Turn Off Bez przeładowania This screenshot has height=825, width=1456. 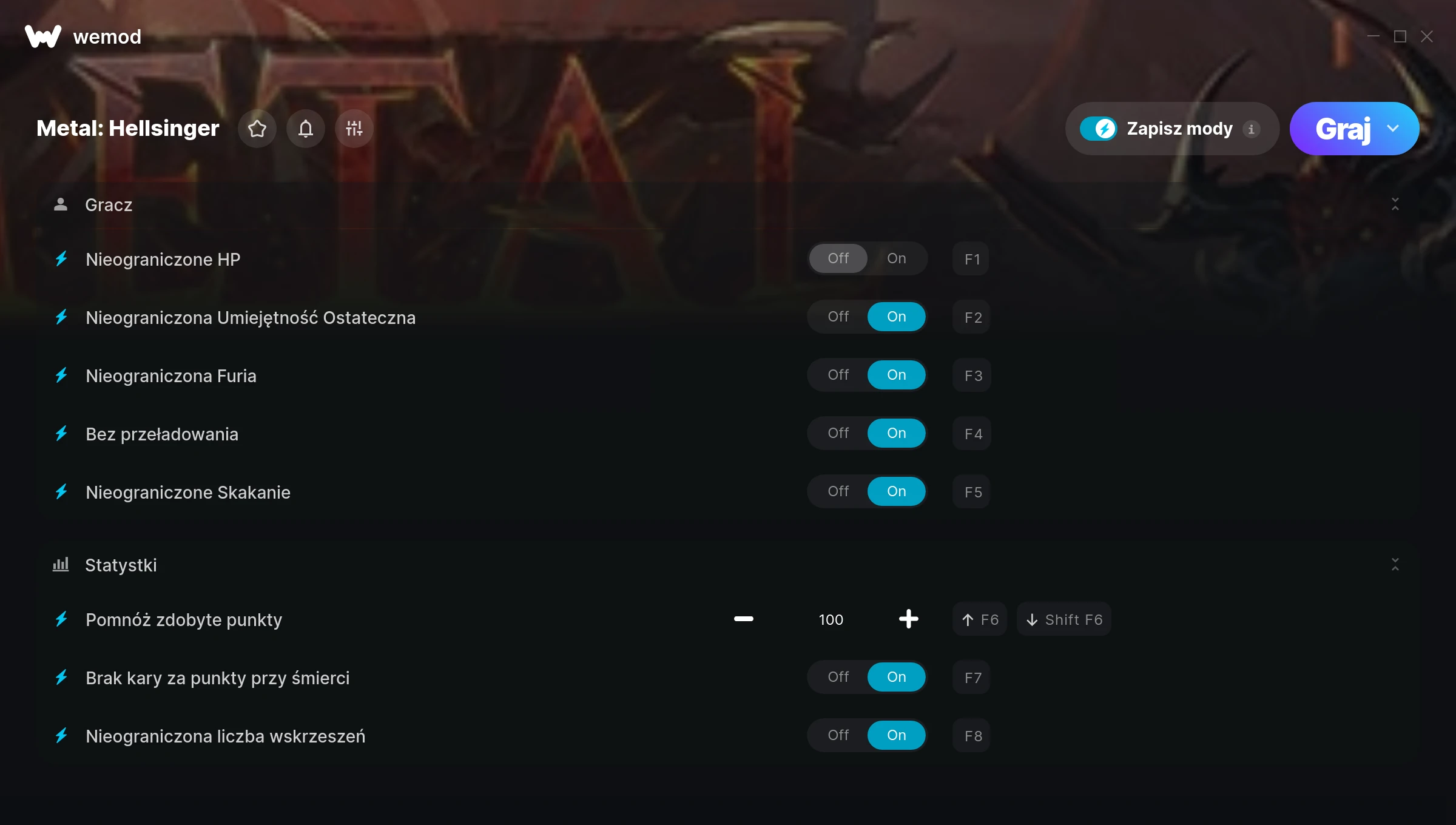pyautogui.click(x=838, y=433)
